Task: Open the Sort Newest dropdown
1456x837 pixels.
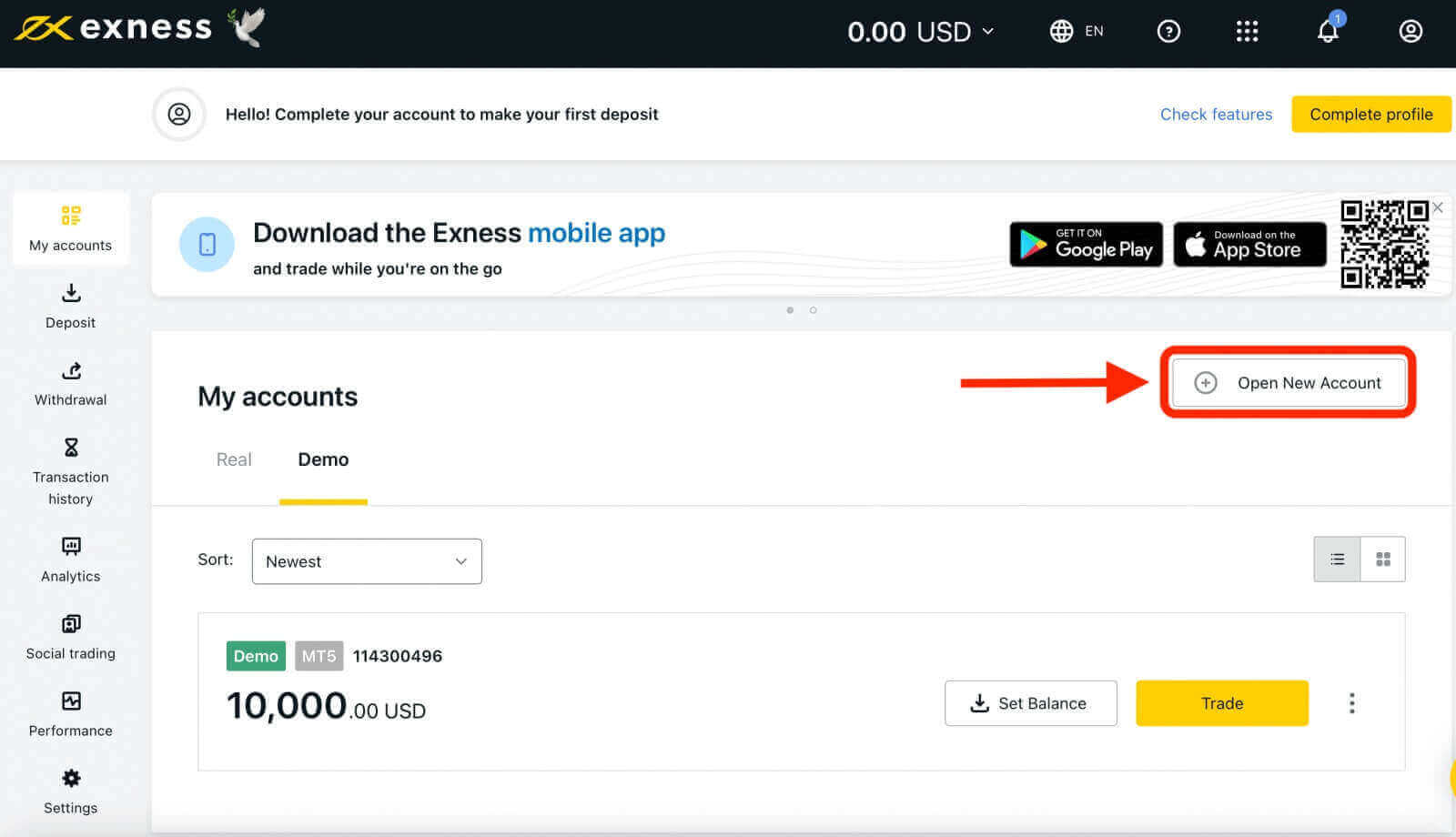Action: [x=367, y=561]
